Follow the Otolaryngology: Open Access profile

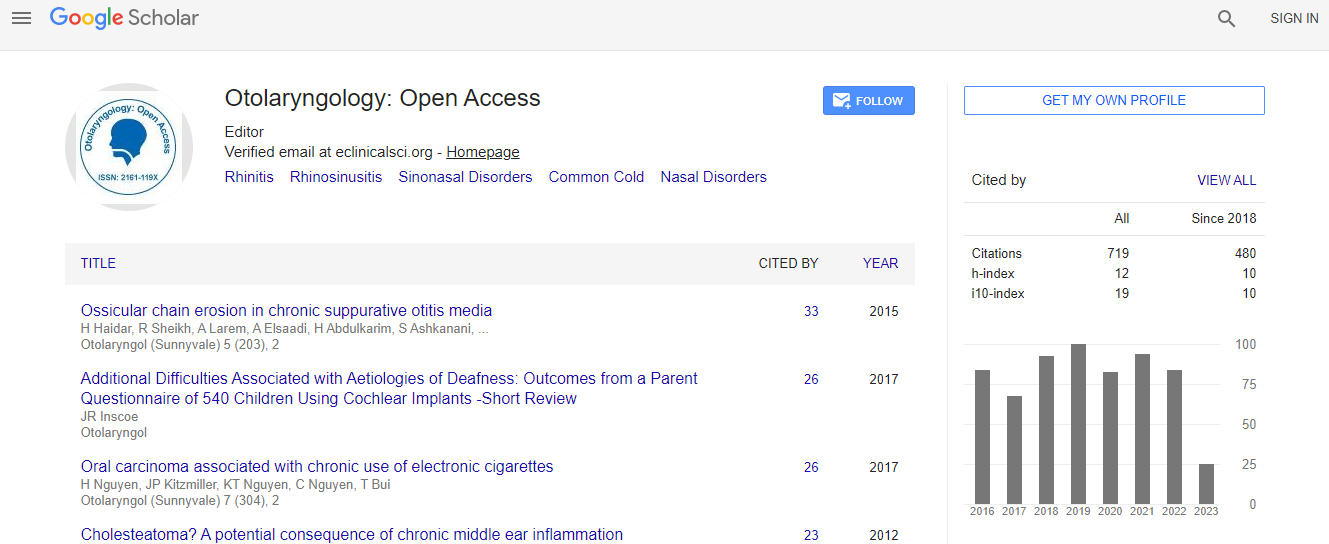(868, 101)
